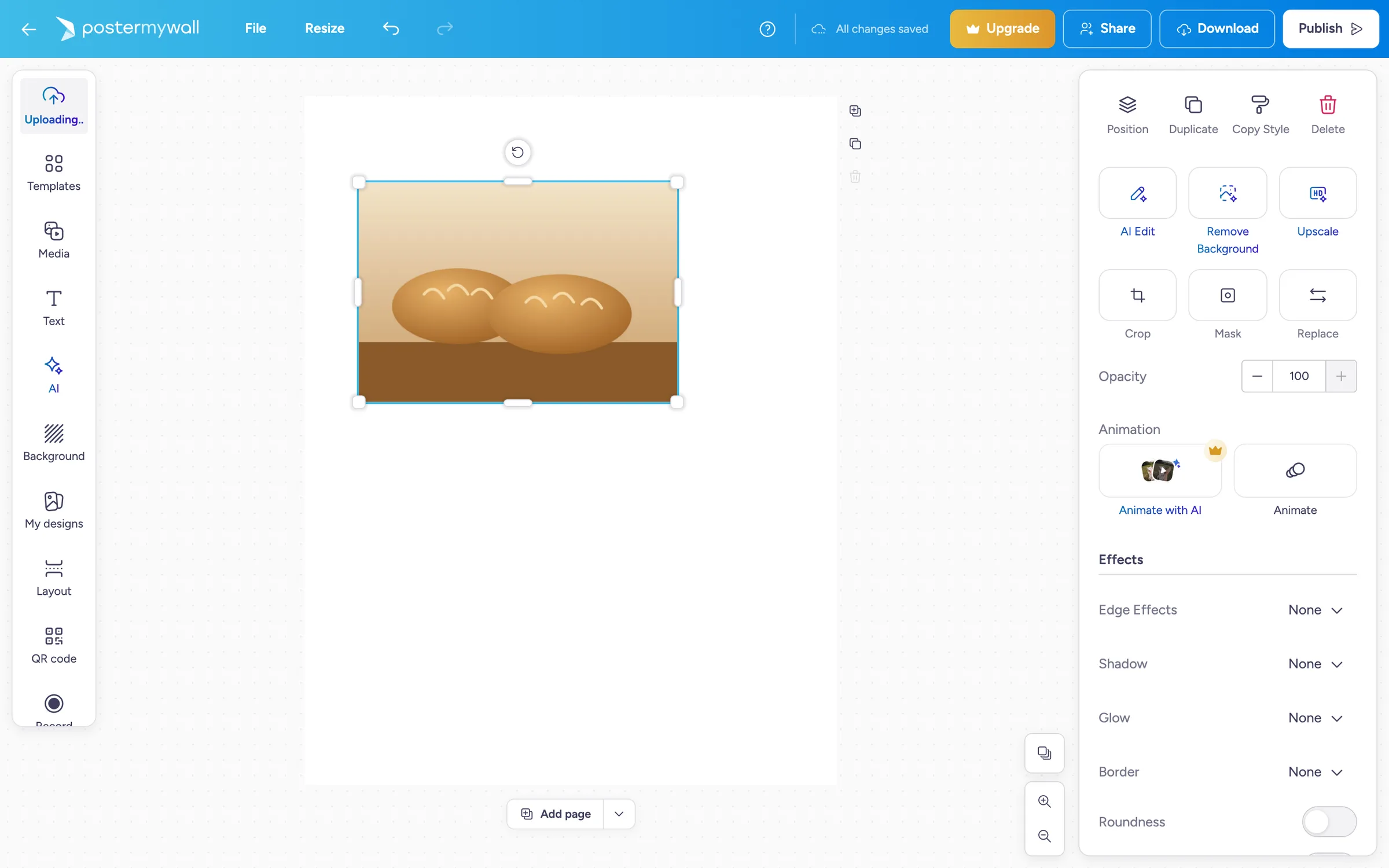
Task: Click the rotate handle above the image
Action: pos(517,152)
